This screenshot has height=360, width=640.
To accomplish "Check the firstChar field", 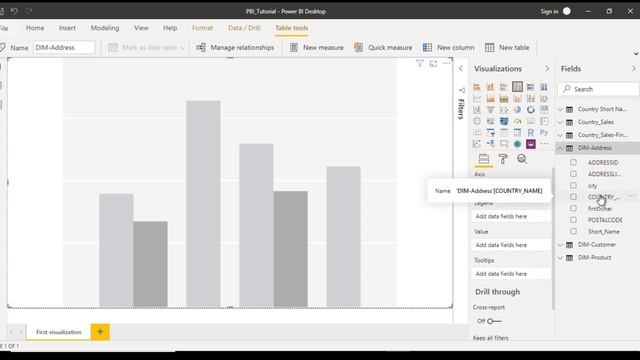I will pyautogui.click(x=573, y=208).
